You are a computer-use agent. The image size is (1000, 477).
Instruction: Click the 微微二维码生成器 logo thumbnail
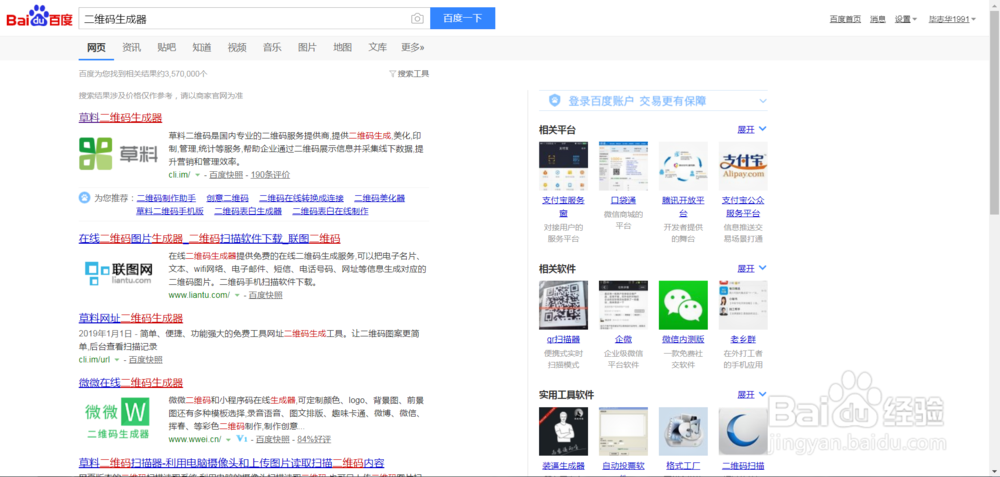(118, 419)
